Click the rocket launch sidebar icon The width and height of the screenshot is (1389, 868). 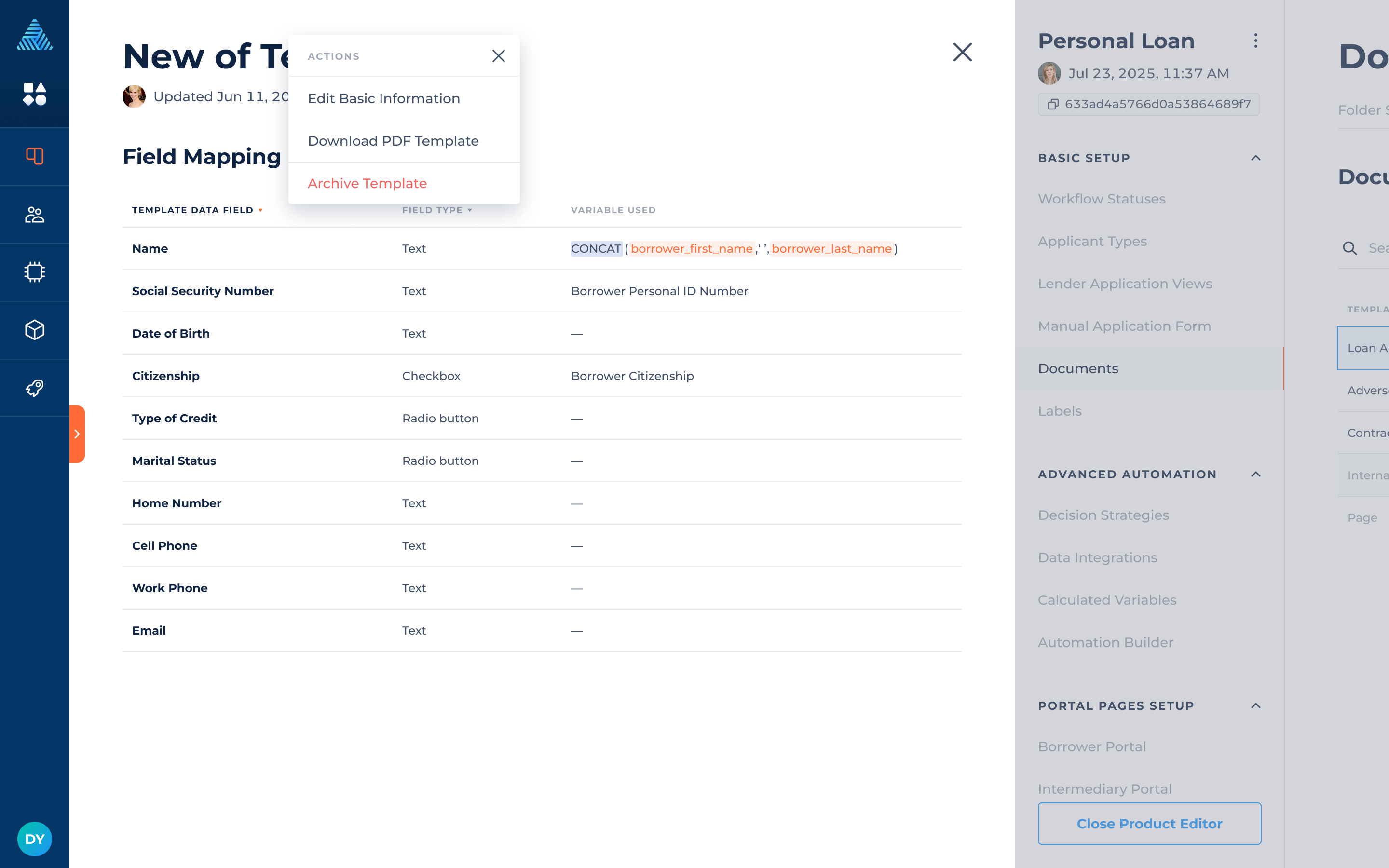pos(34,388)
